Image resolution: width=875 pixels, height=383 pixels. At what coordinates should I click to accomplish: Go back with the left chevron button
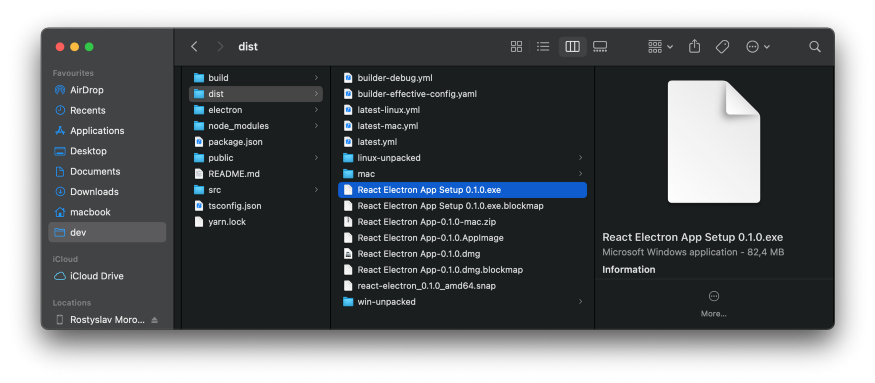click(x=194, y=47)
